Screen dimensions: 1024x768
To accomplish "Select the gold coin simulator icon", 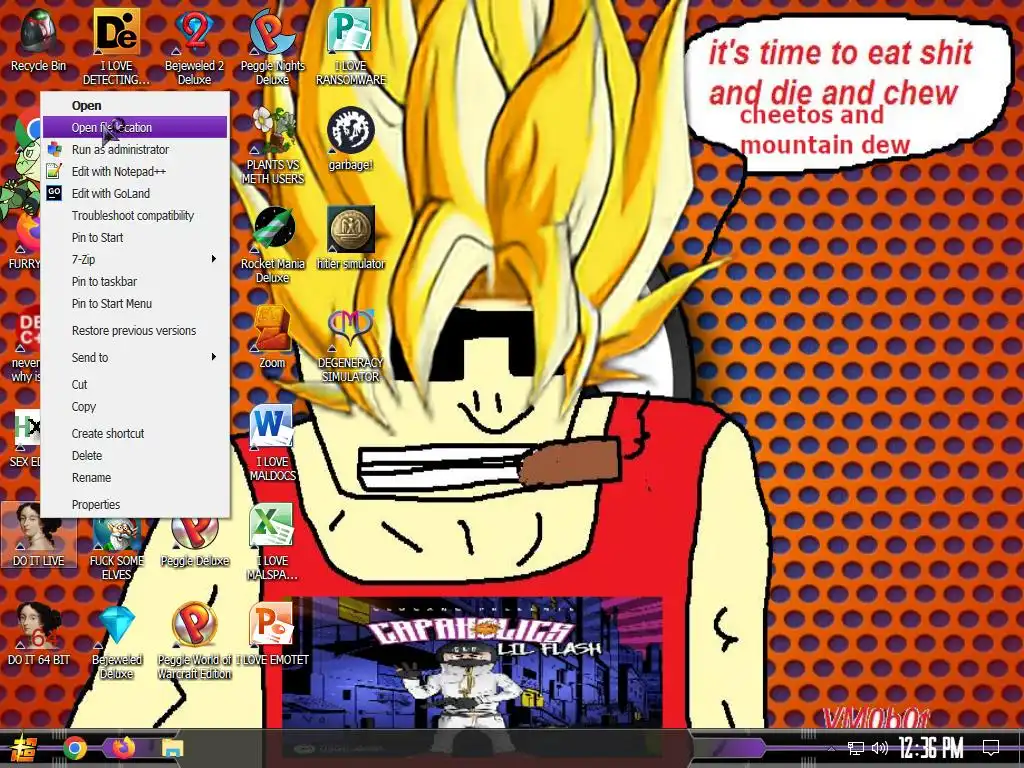I will pos(351,238).
